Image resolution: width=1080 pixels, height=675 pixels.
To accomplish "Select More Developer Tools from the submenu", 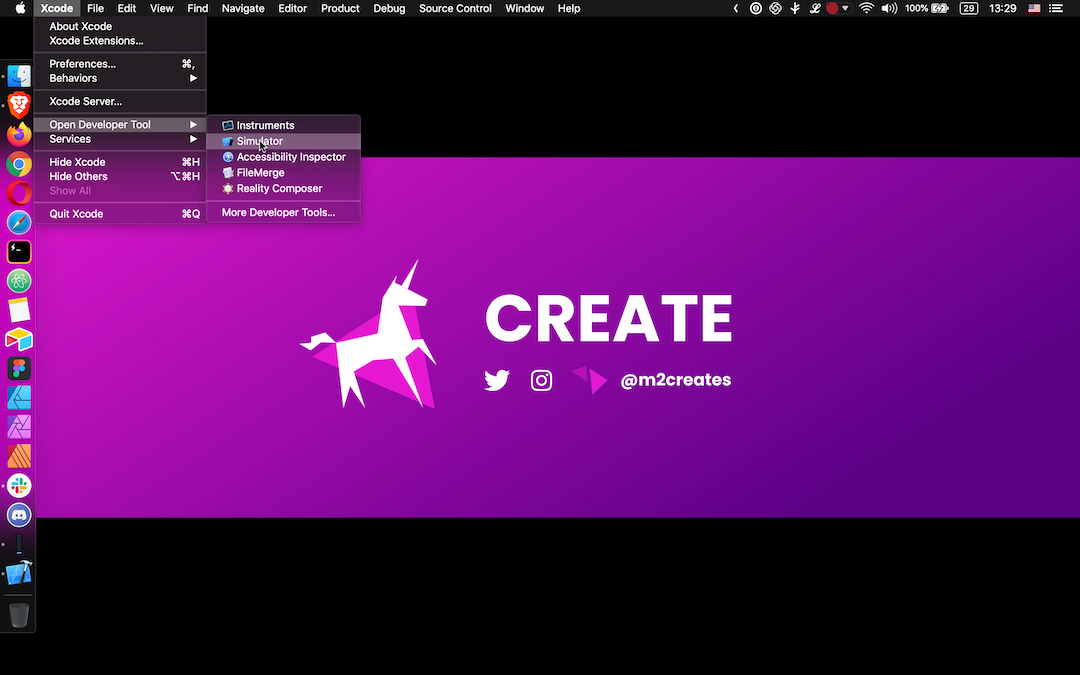I will click(278, 212).
